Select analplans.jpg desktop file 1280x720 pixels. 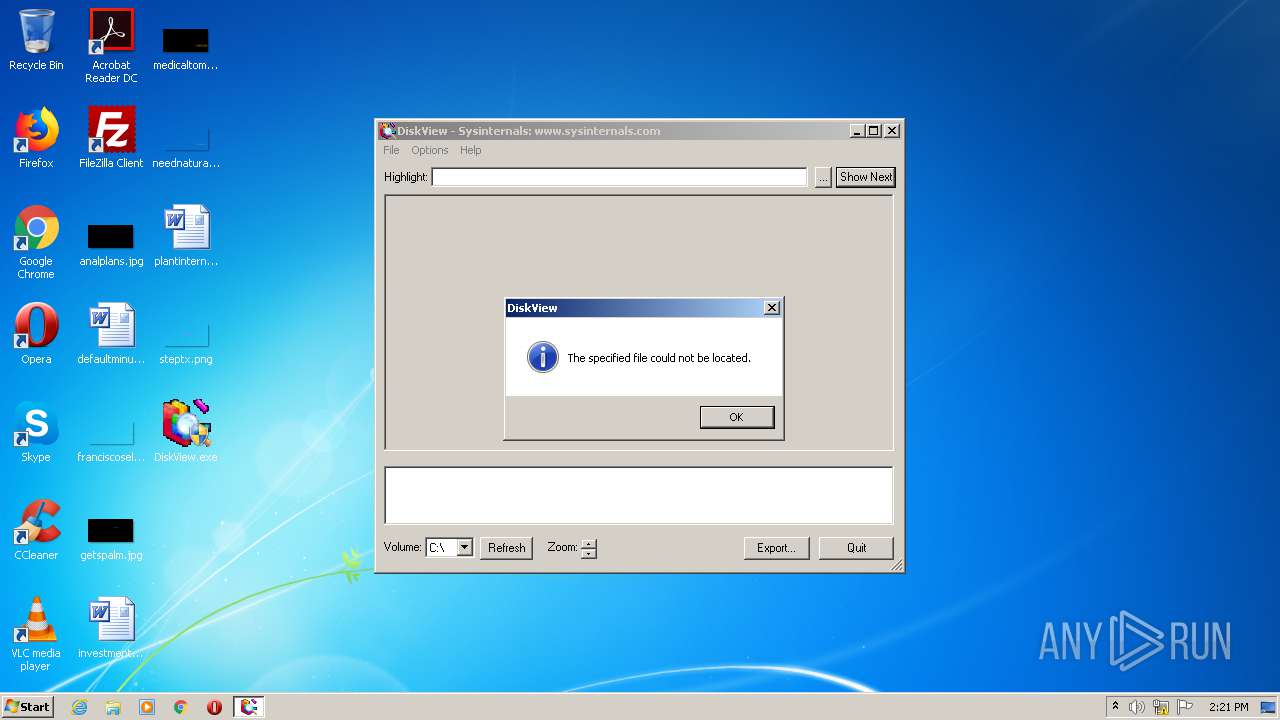pos(111,243)
